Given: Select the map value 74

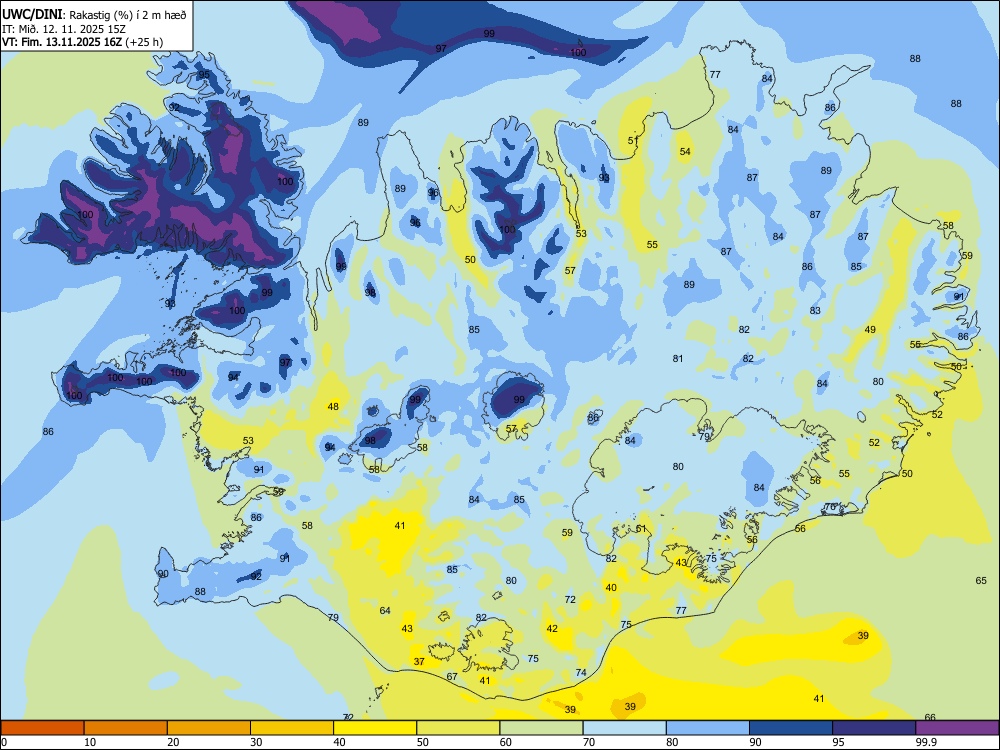Looking at the screenshot, I should pos(581,672).
